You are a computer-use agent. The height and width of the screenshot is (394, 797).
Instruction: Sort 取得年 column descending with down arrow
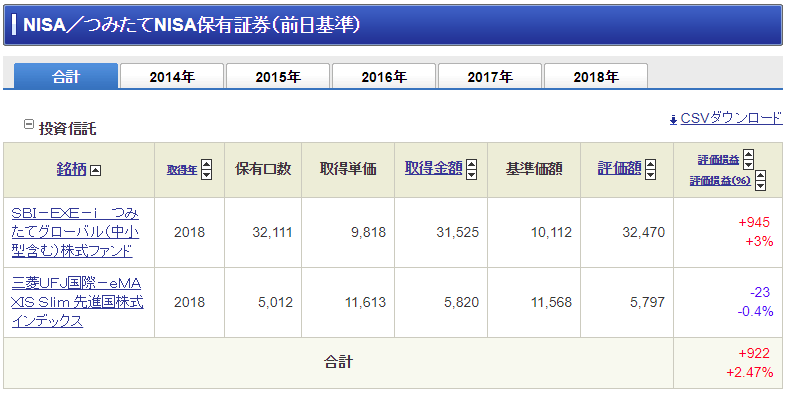[206, 174]
